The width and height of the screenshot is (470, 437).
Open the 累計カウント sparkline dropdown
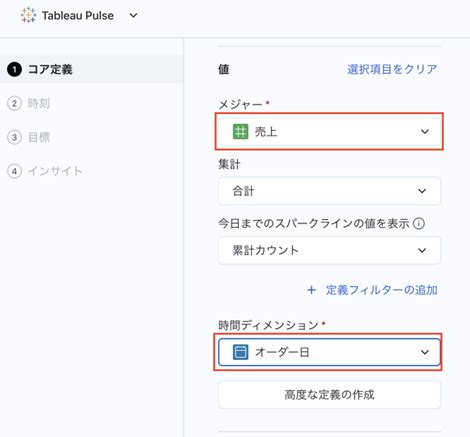(329, 250)
